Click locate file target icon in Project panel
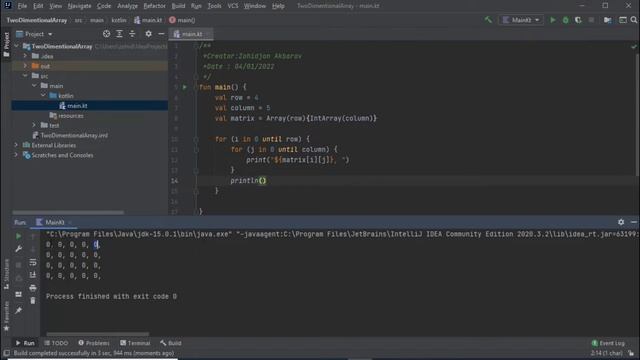 coord(107,34)
